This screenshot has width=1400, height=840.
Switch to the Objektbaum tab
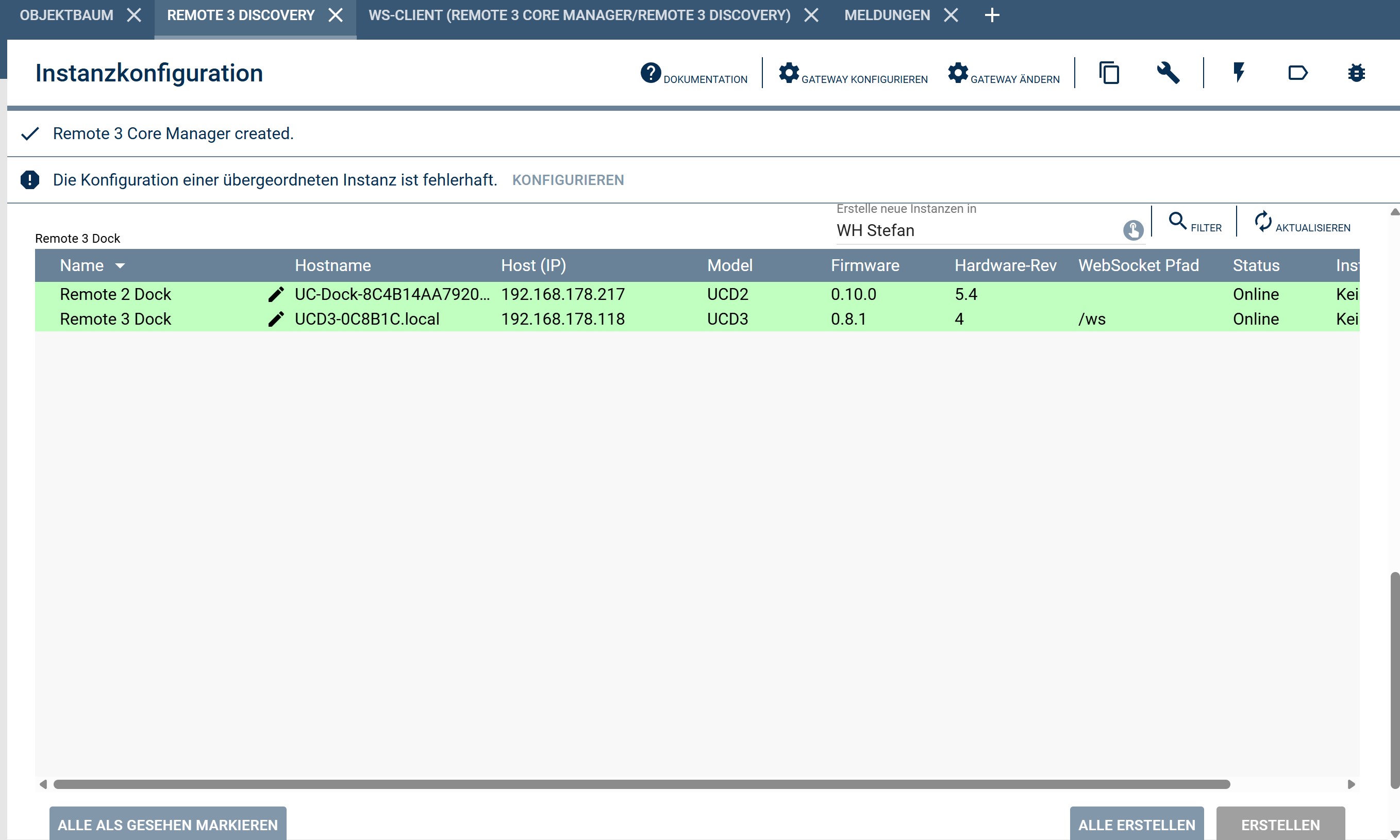point(66,15)
